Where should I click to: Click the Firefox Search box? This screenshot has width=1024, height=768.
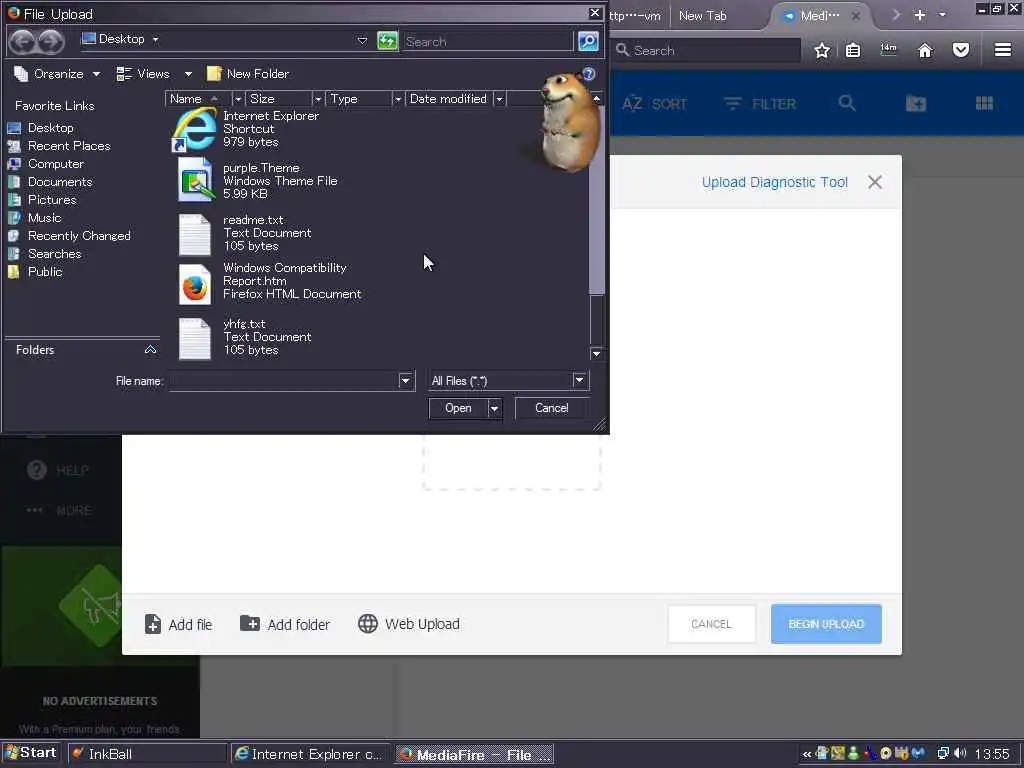tap(707, 50)
